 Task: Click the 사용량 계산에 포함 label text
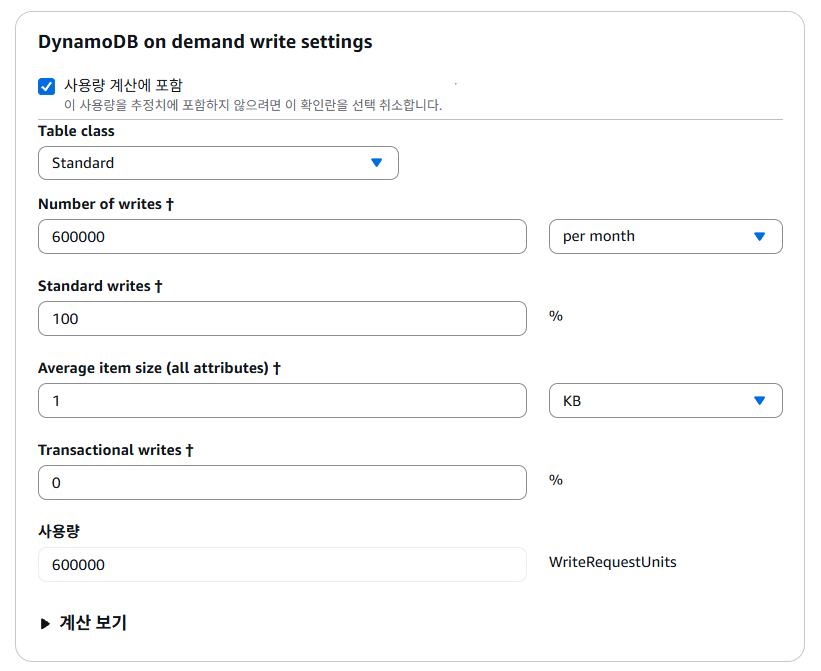[x=123, y=85]
